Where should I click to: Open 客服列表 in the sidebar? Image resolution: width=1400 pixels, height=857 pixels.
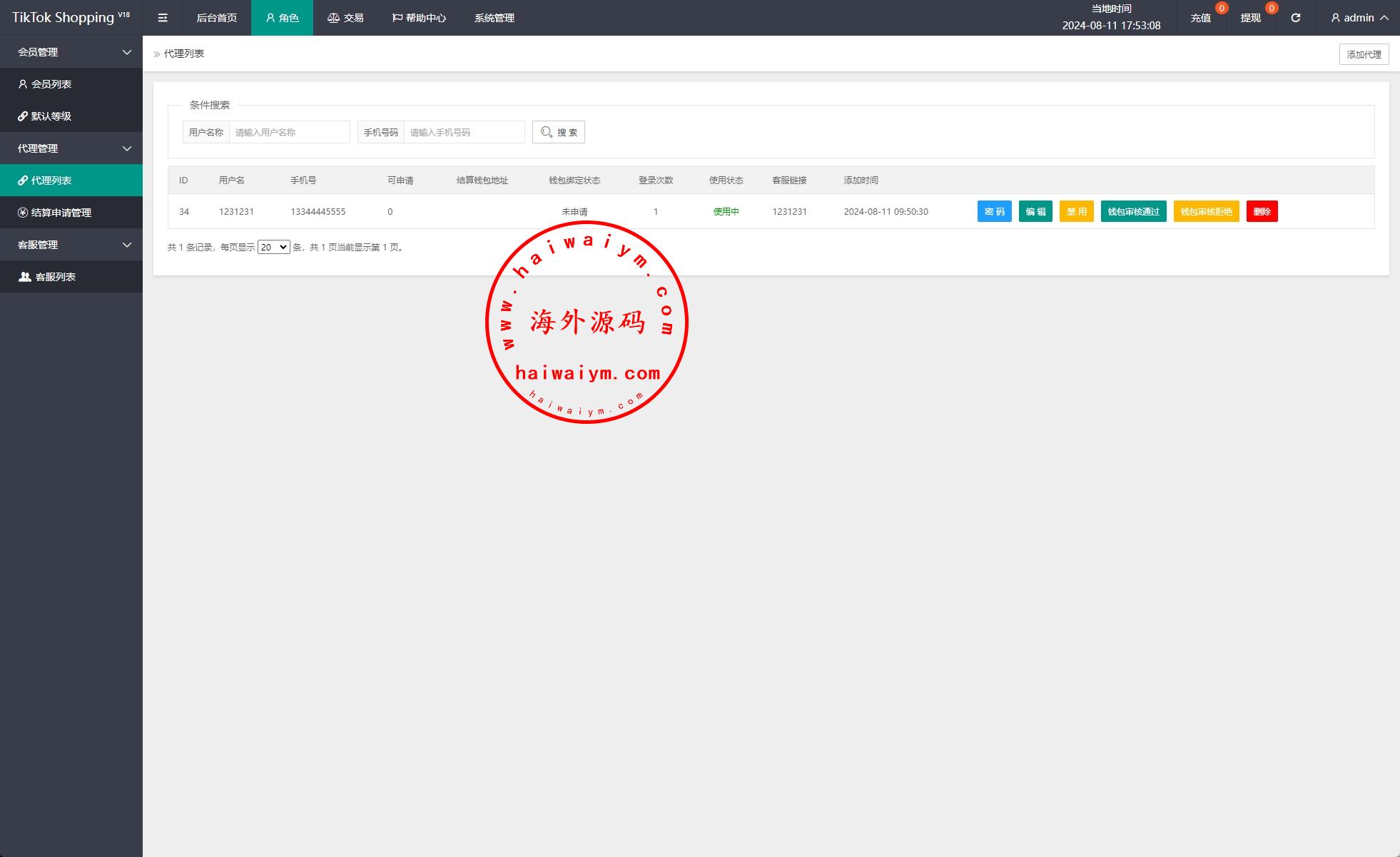55,277
